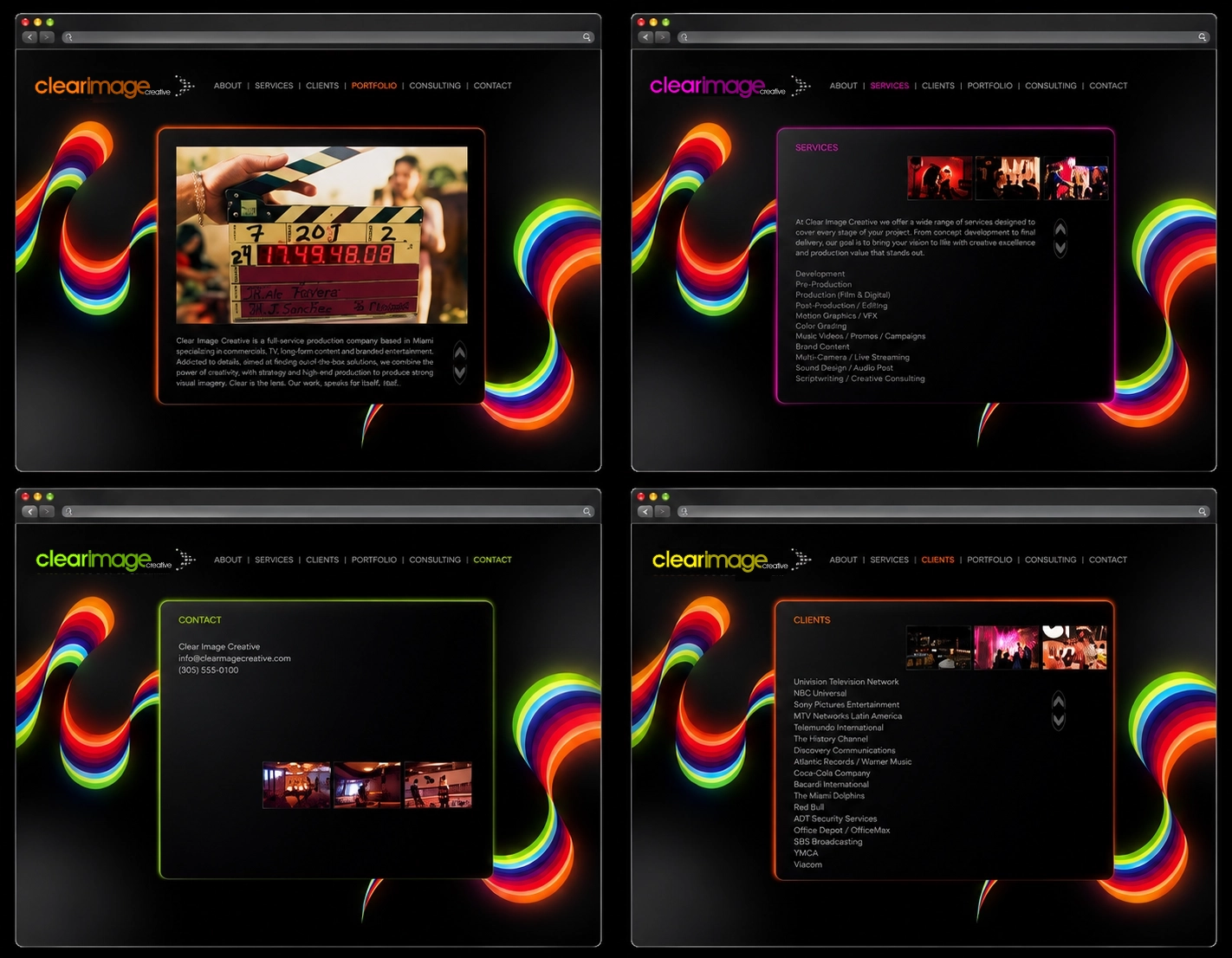Open first red thumbnail in Services panel

point(939,178)
